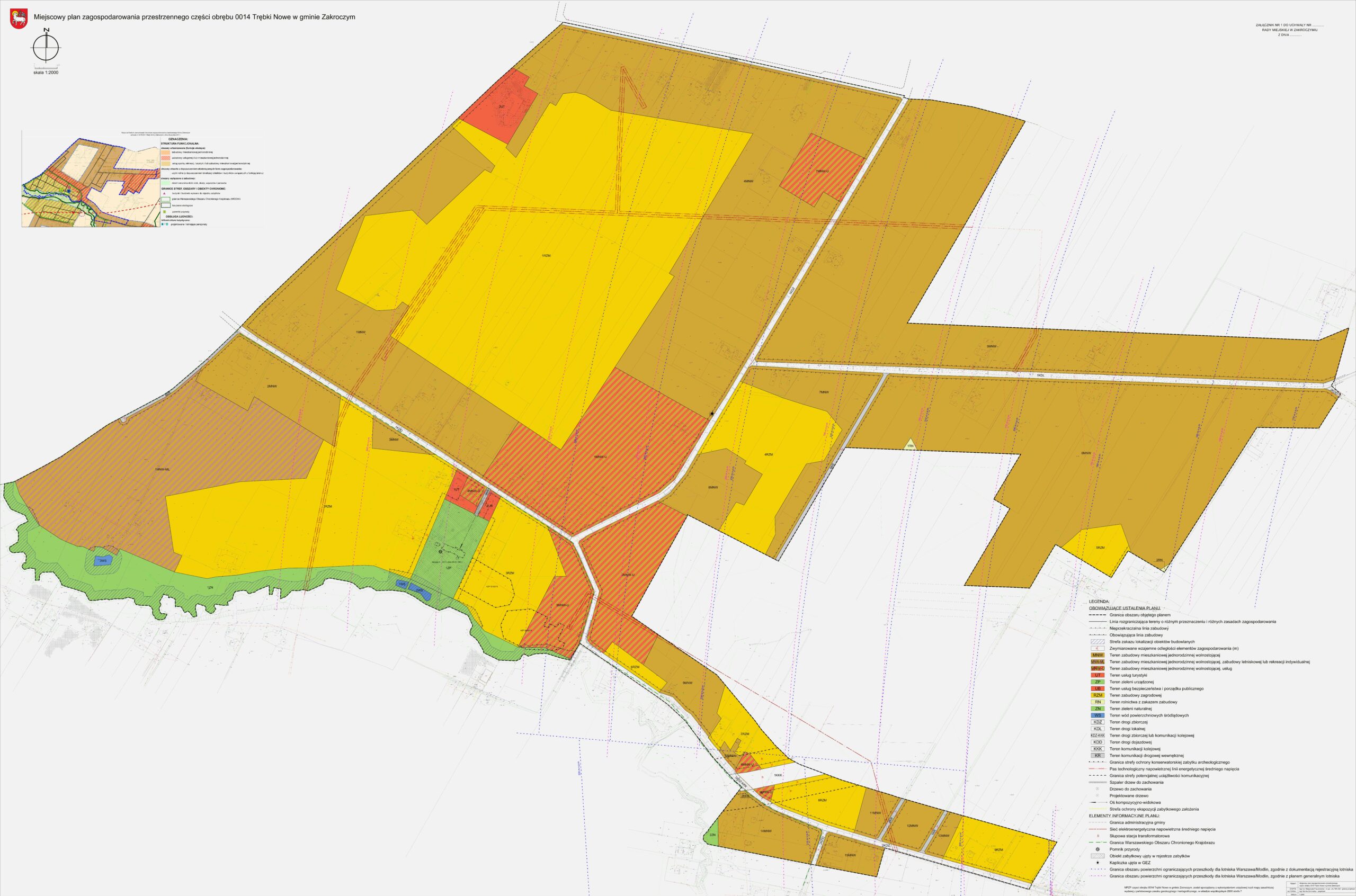Viewport: 1356px width, 896px height.
Task: Select the blue WS legend swatch
Action: coord(1097,715)
